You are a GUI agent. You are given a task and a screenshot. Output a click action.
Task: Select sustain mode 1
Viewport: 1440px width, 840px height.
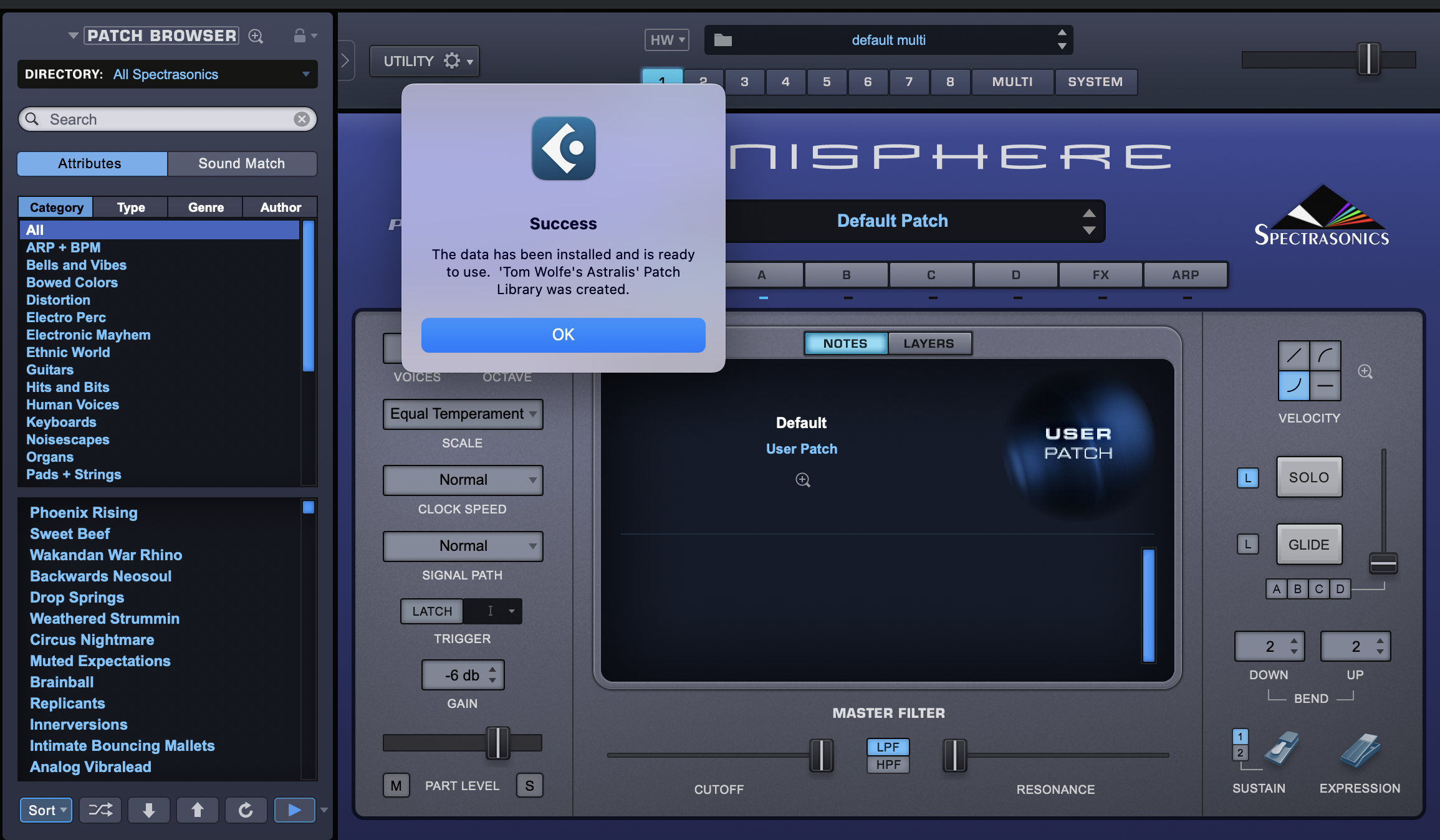pos(1241,737)
